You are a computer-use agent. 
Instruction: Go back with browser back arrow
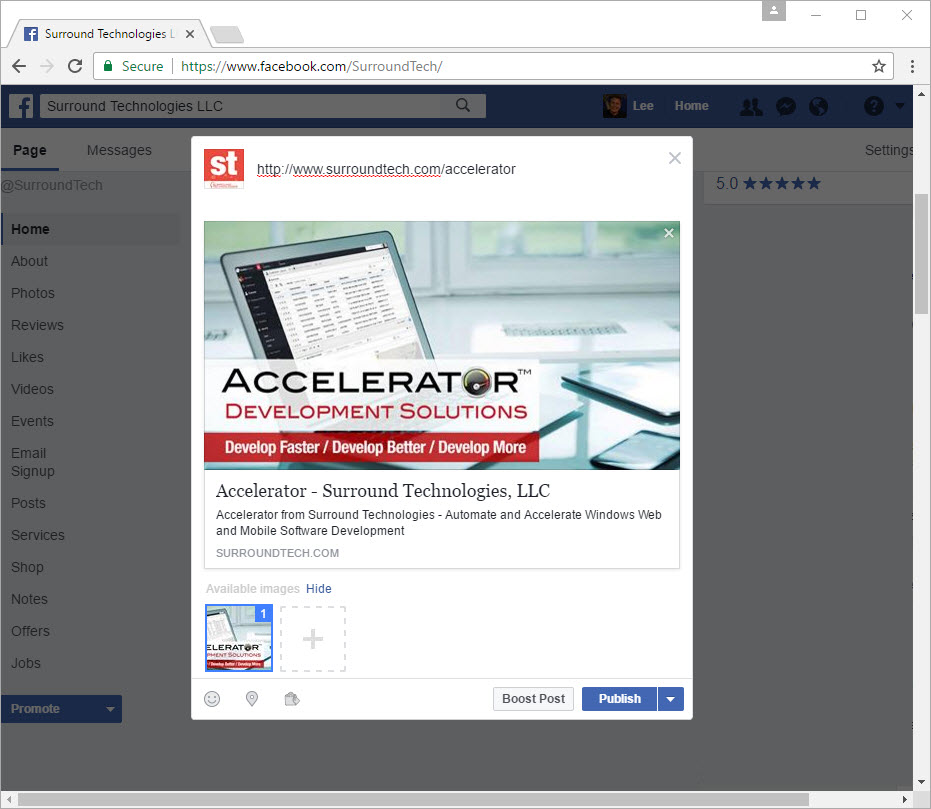point(19,66)
